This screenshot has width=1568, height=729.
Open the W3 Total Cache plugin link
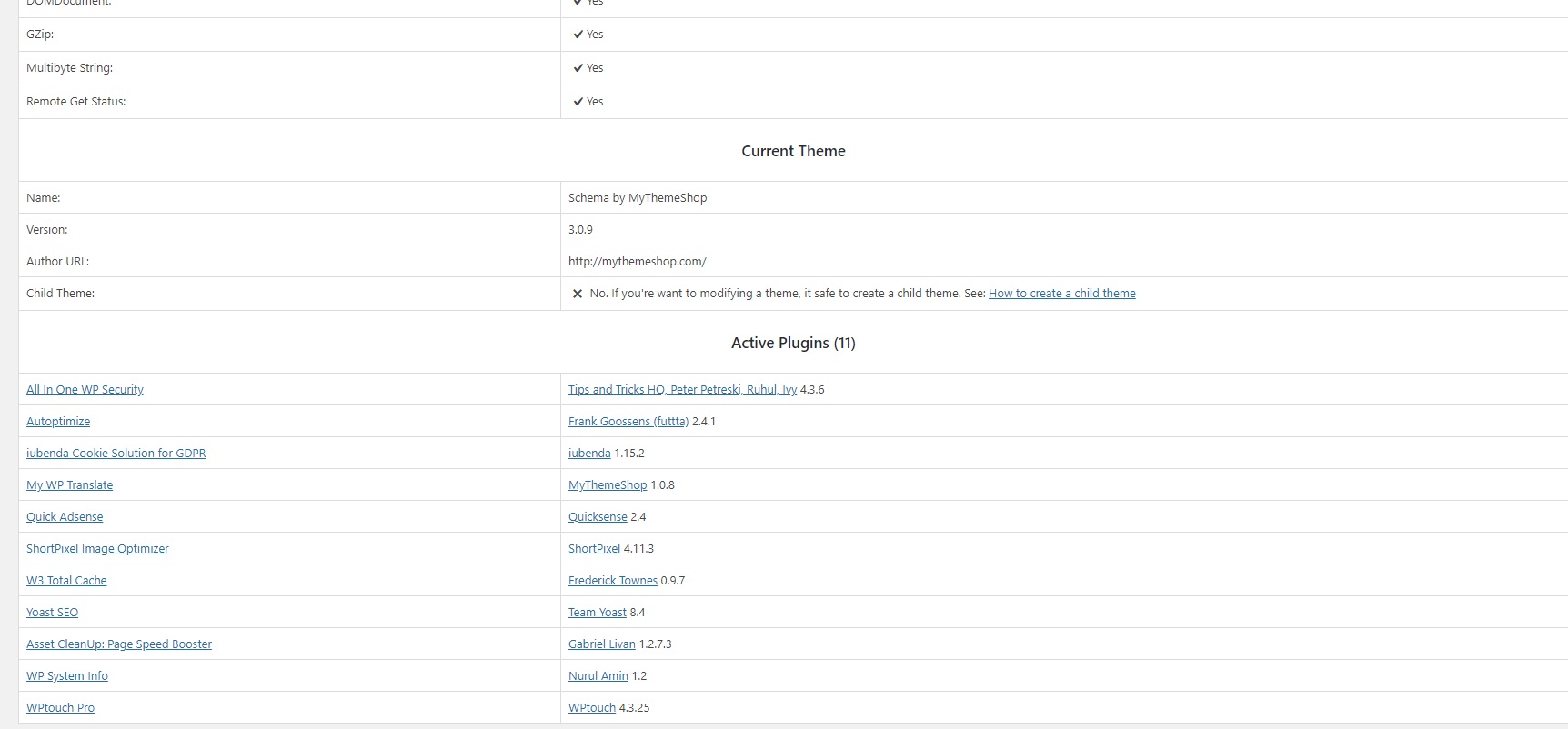point(66,581)
